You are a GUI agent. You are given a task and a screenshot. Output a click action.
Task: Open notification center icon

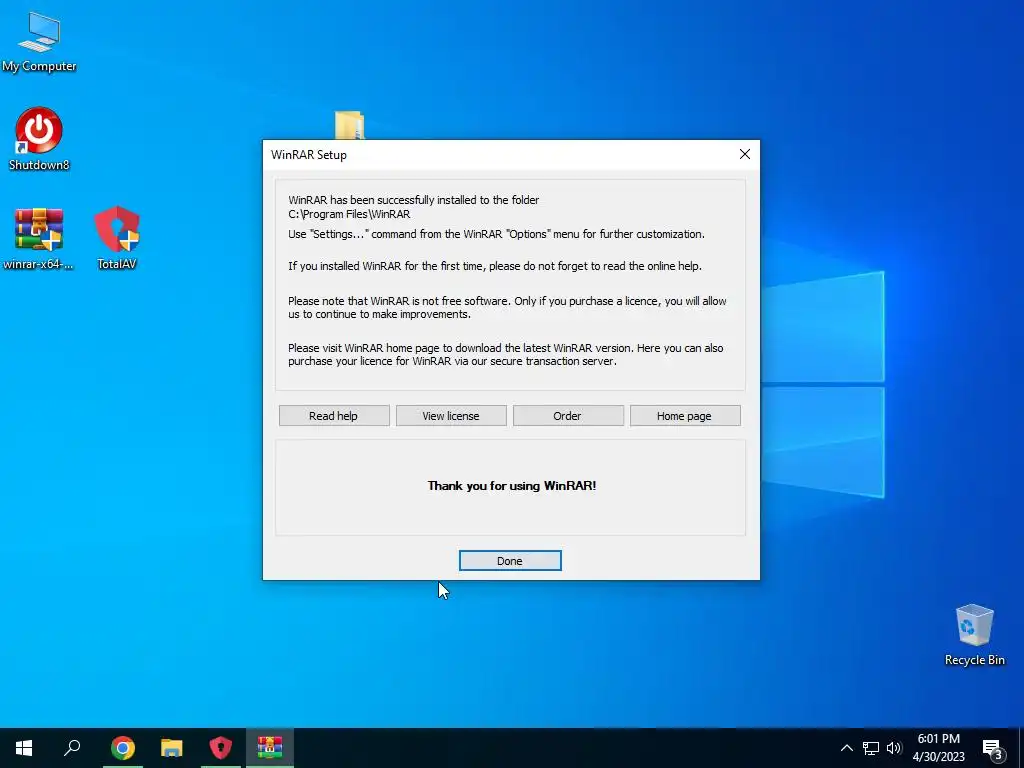(993, 749)
